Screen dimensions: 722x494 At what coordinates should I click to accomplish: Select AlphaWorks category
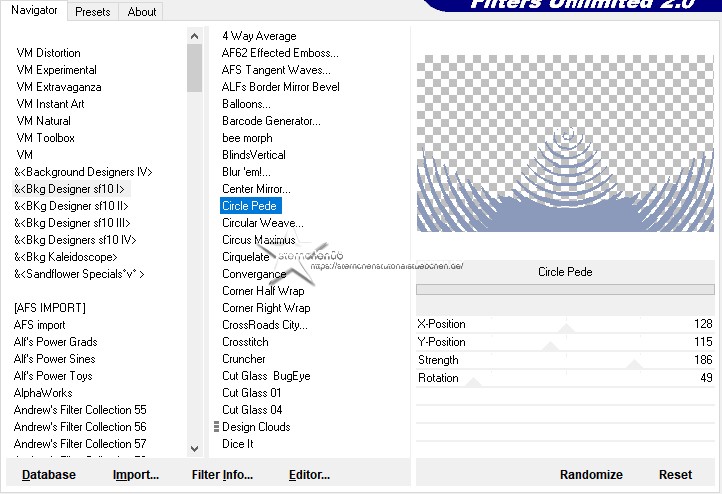(43, 393)
